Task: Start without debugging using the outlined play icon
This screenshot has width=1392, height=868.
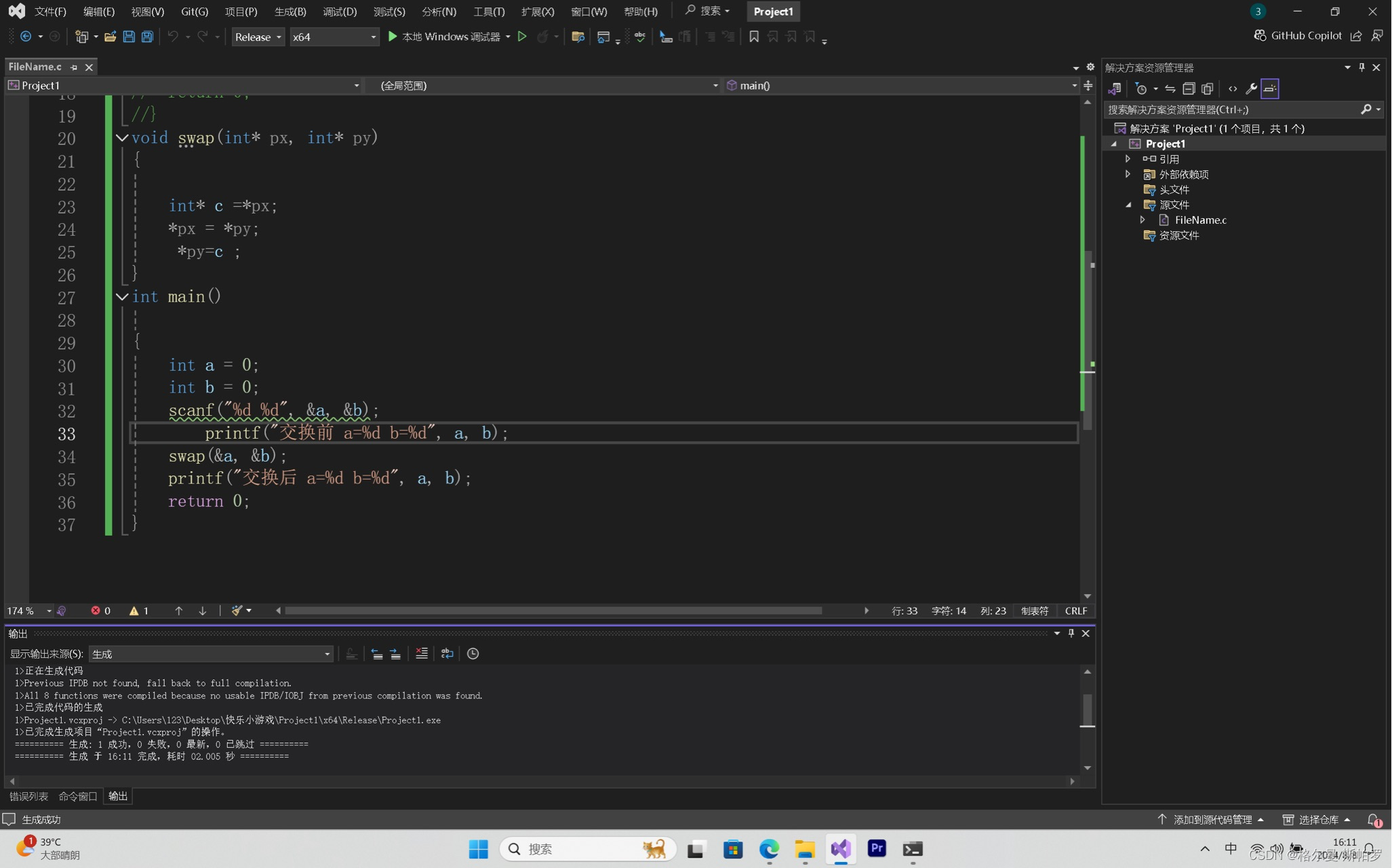Action: coord(522,37)
